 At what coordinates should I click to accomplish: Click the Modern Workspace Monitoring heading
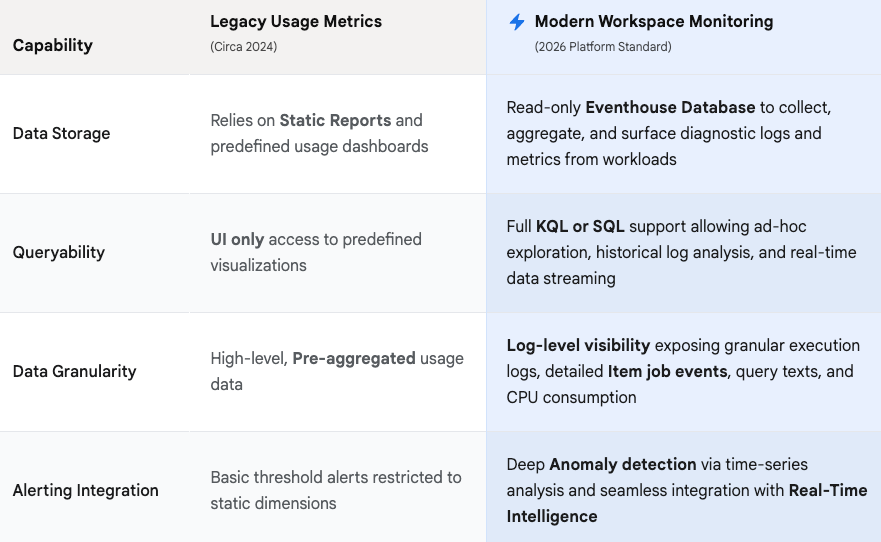click(x=654, y=21)
